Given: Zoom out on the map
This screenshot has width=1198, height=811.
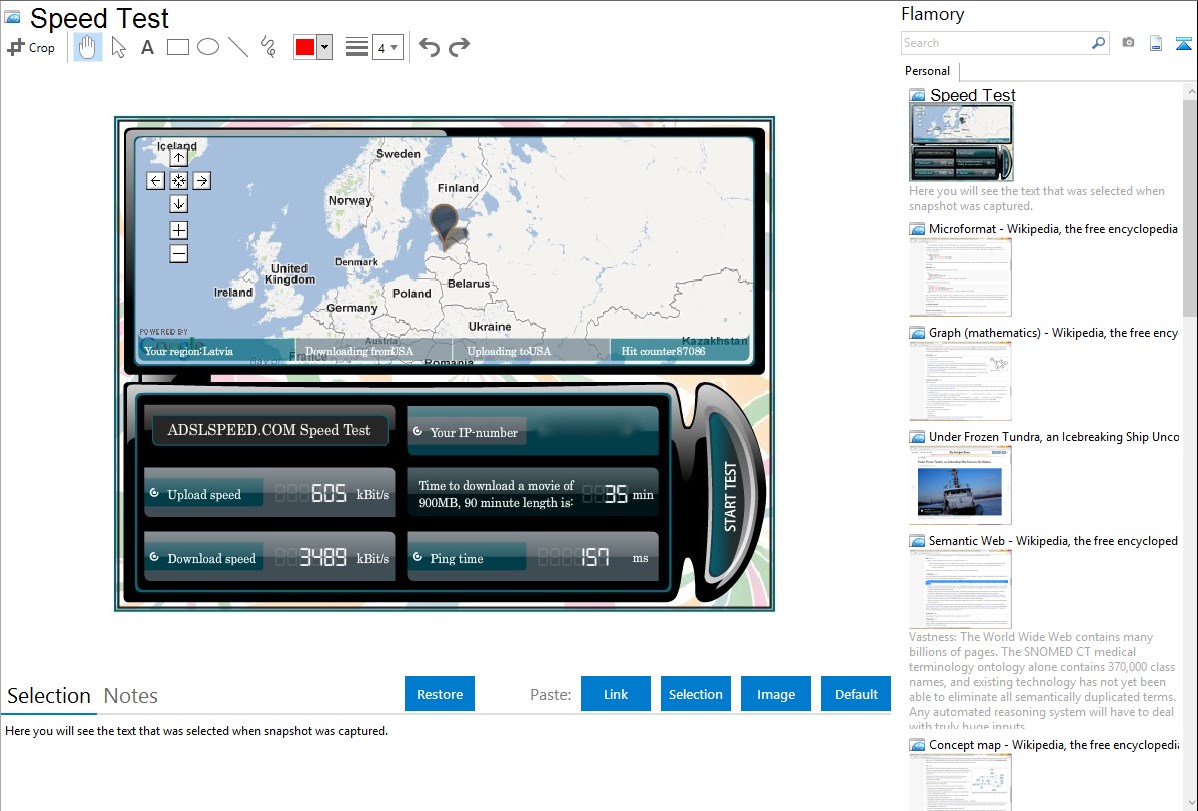Looking at the screenshot, I should point(179,254).
